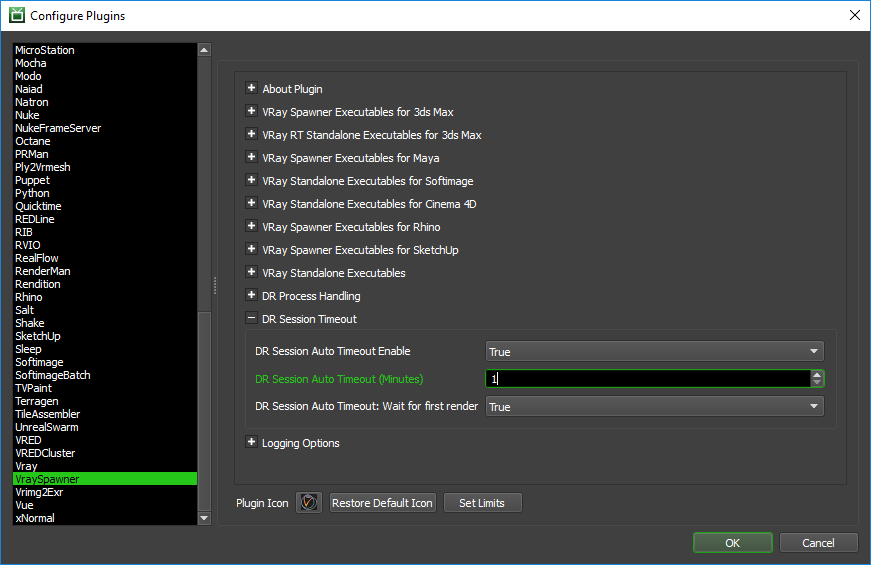Confirm with the OK button

(x=732, y=543)
